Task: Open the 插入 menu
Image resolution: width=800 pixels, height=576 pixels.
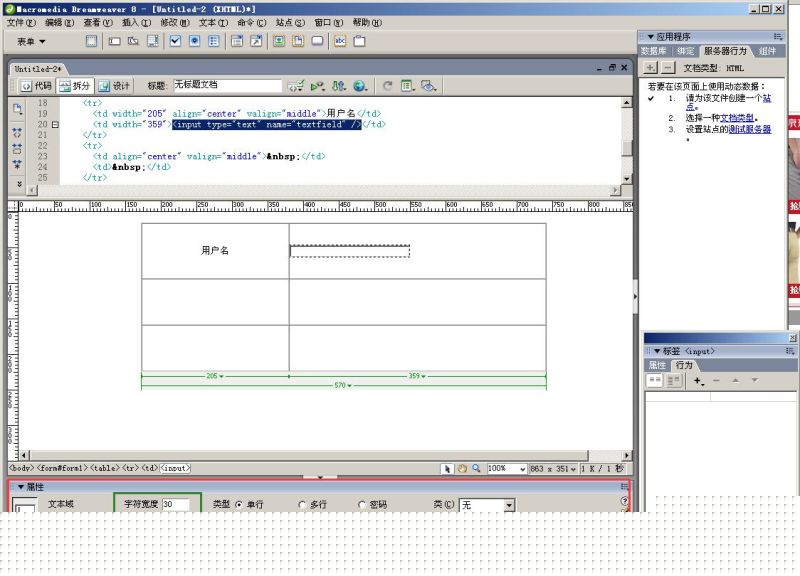Action: [x=136, y=22]
